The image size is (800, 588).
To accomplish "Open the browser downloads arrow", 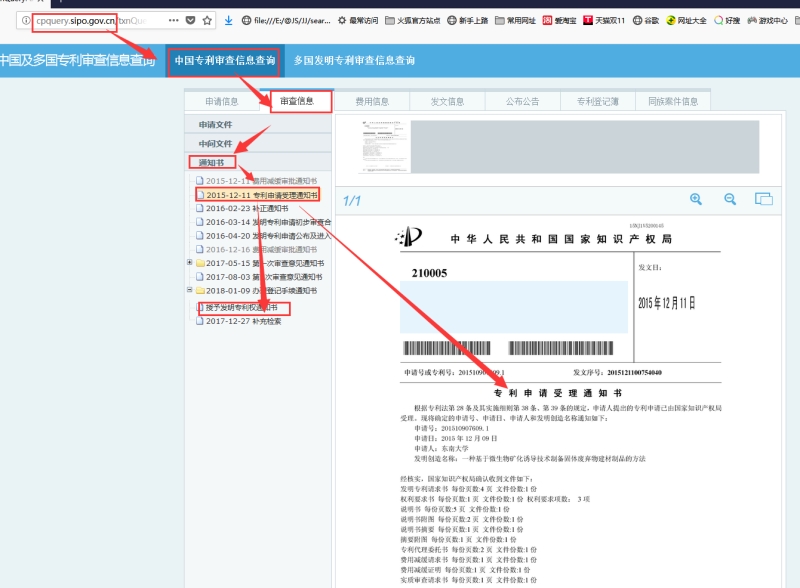I will pyautogui.click(x=229, y=20).
